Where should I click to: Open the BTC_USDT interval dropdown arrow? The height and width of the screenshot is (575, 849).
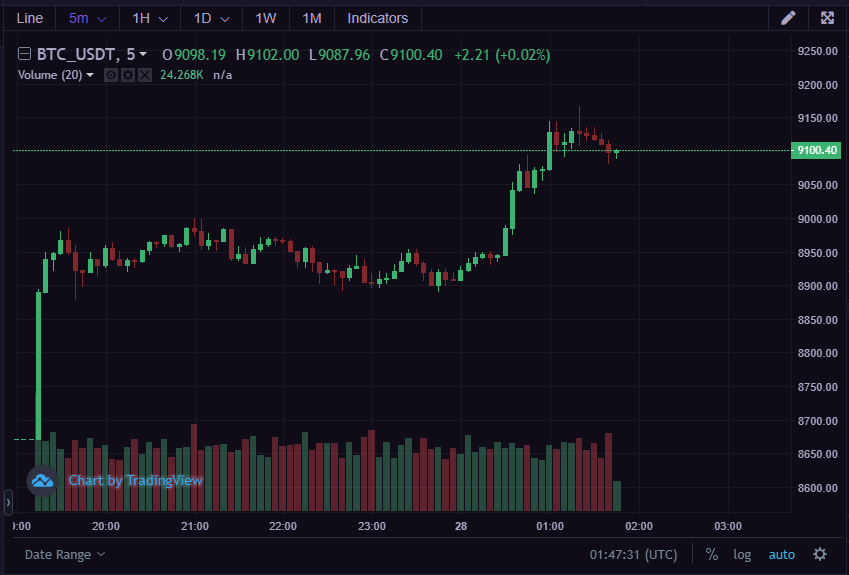pos(143,54)
